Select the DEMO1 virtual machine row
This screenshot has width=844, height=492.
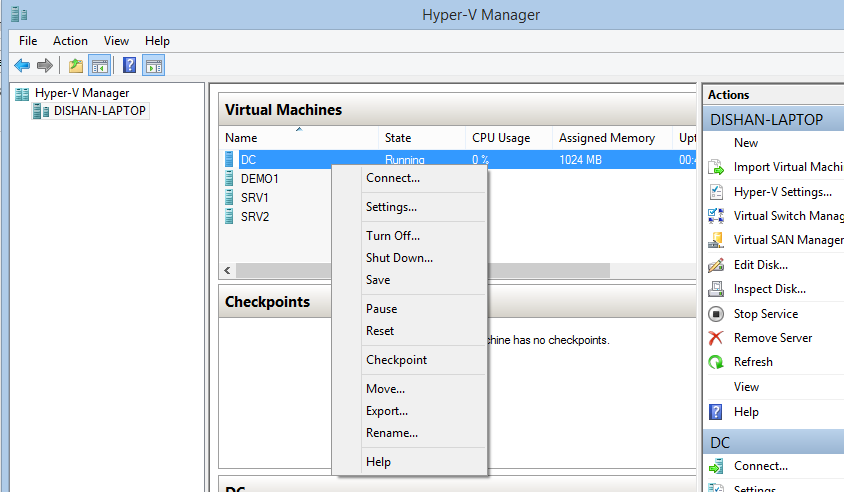pos(259,179)
